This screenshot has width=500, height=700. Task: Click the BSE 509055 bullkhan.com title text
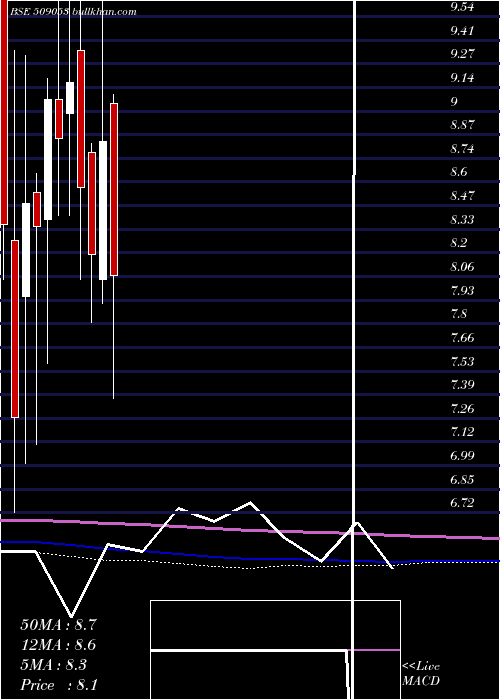point(74,12)
